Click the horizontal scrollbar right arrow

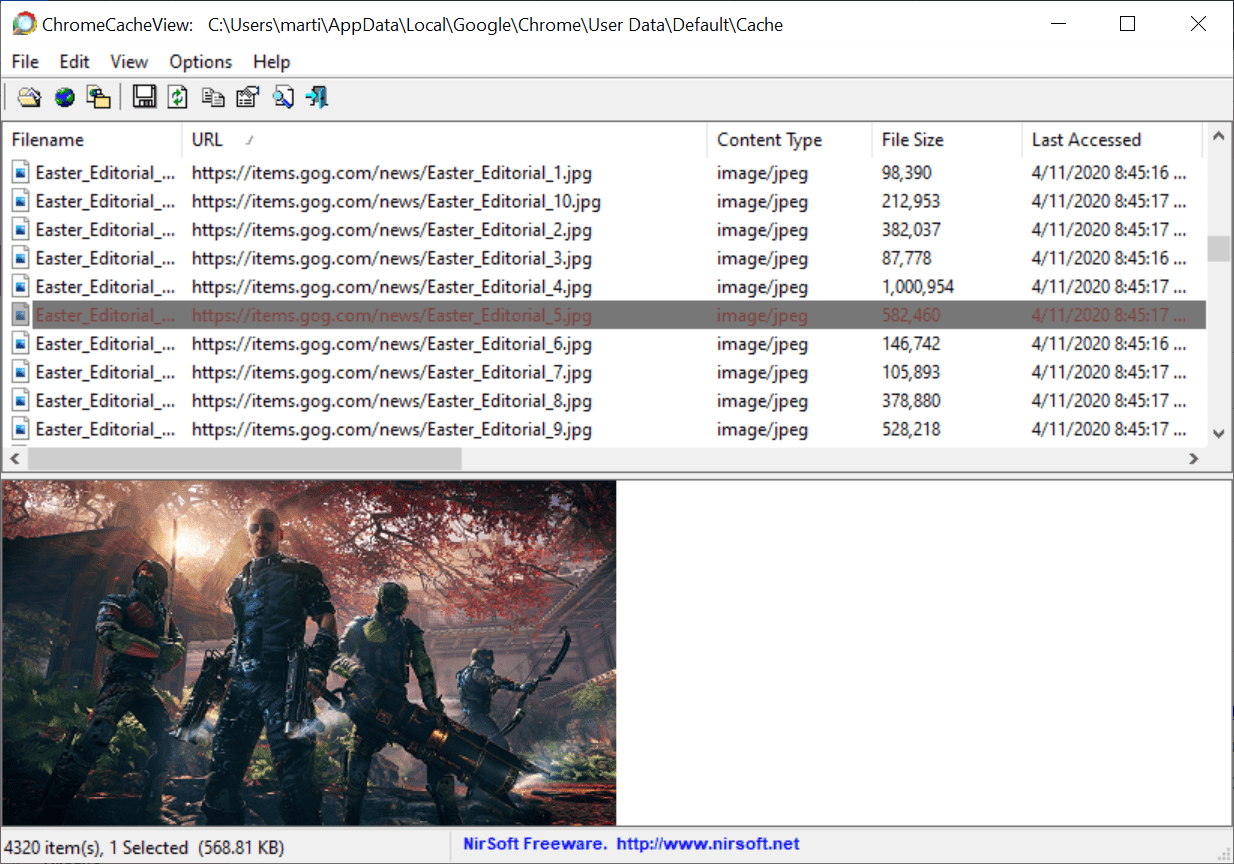coord(1193,459)
